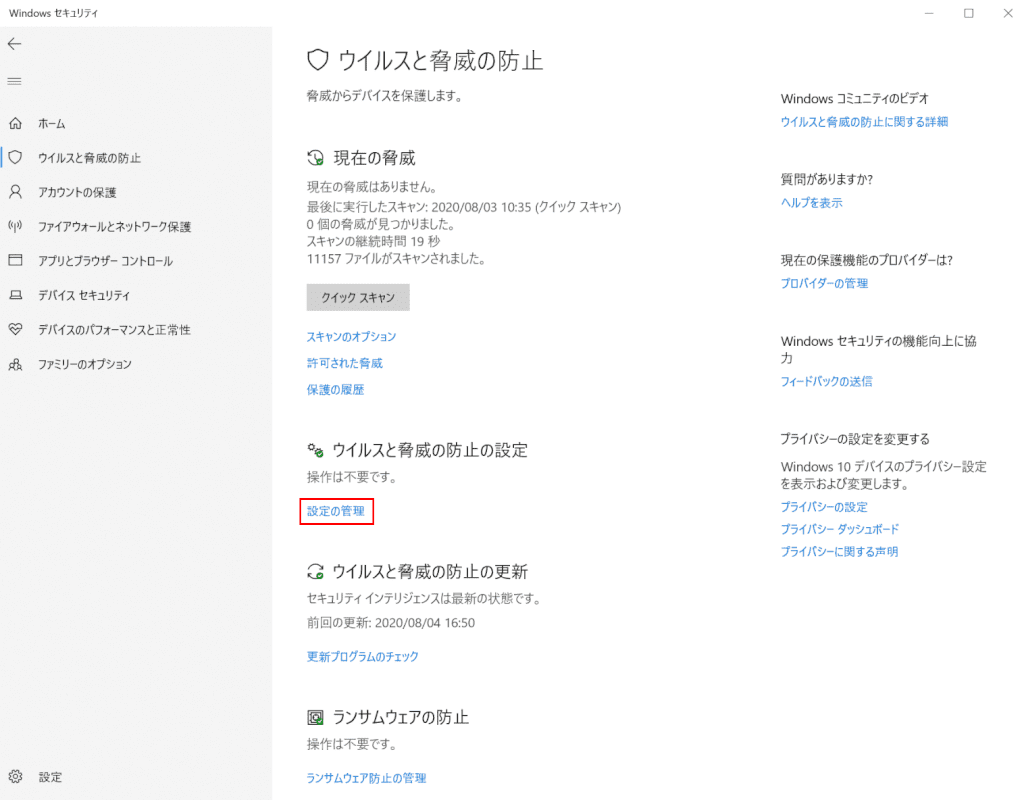
Task: Select デバイス セキュリティ in sidebar
Action: pos(84,295)
